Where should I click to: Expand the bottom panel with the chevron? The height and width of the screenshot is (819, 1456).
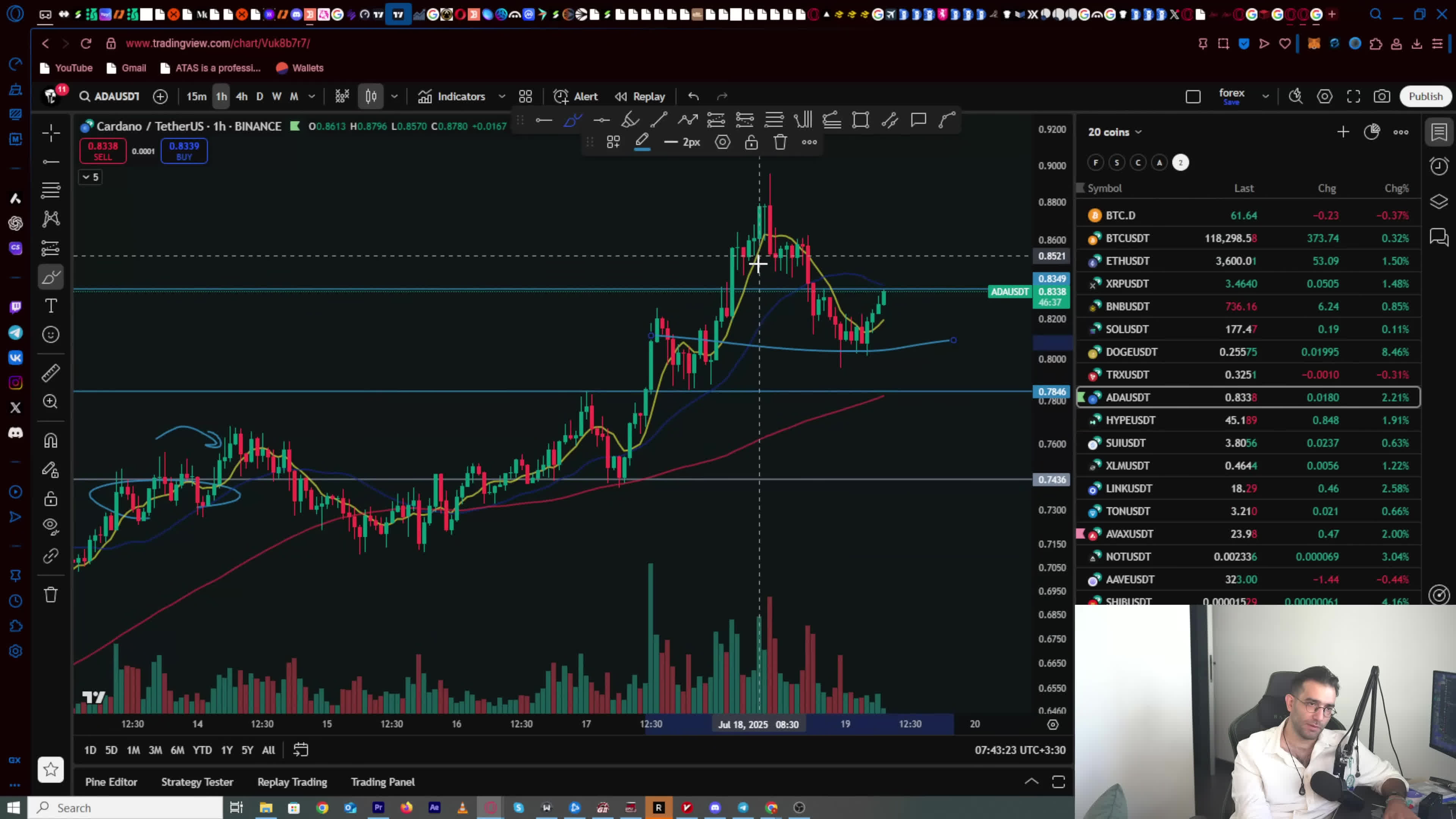pos(1031,782)
